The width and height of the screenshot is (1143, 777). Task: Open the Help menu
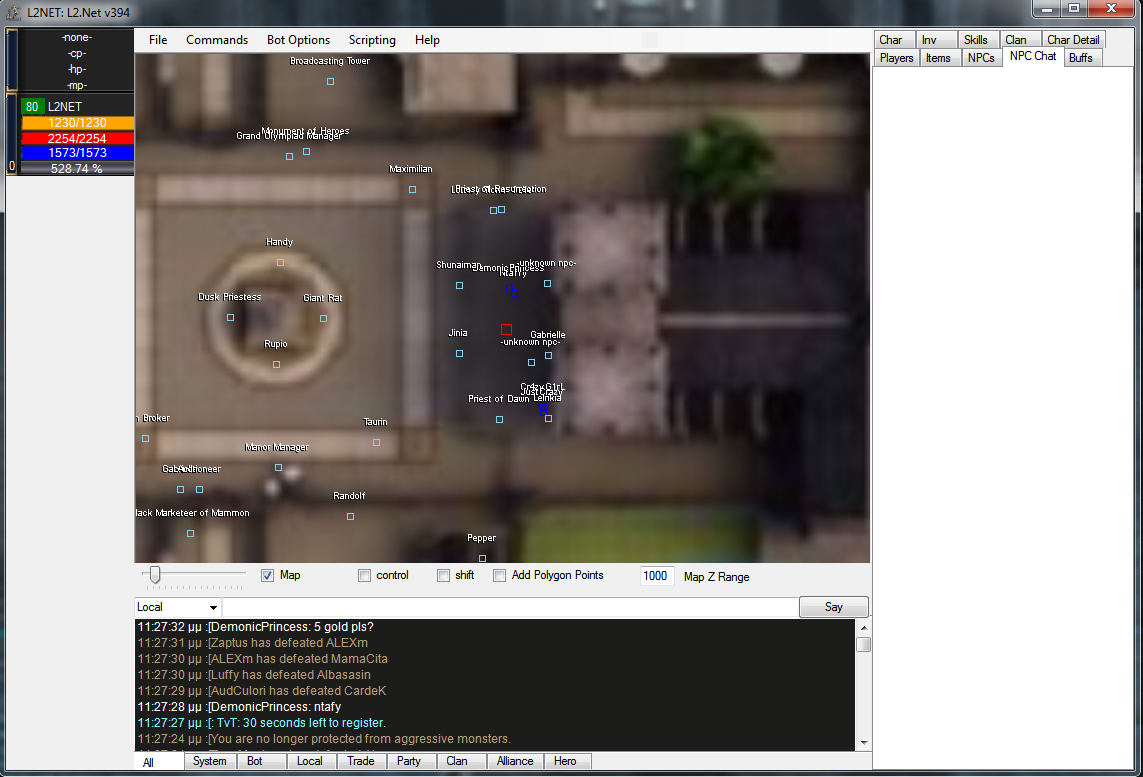427,40
